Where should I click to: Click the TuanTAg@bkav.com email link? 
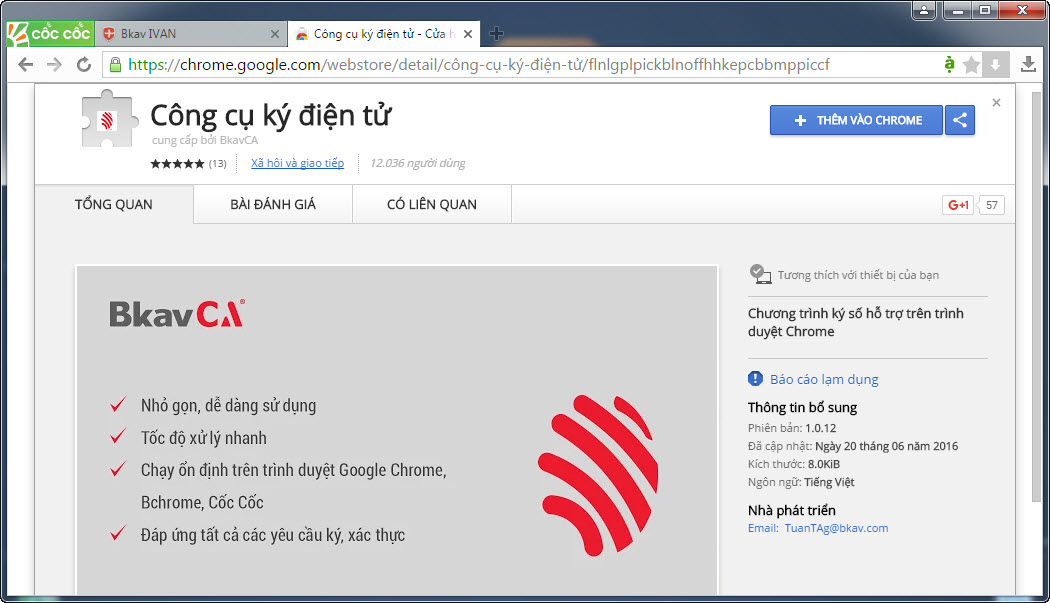(x=836, y=528)
